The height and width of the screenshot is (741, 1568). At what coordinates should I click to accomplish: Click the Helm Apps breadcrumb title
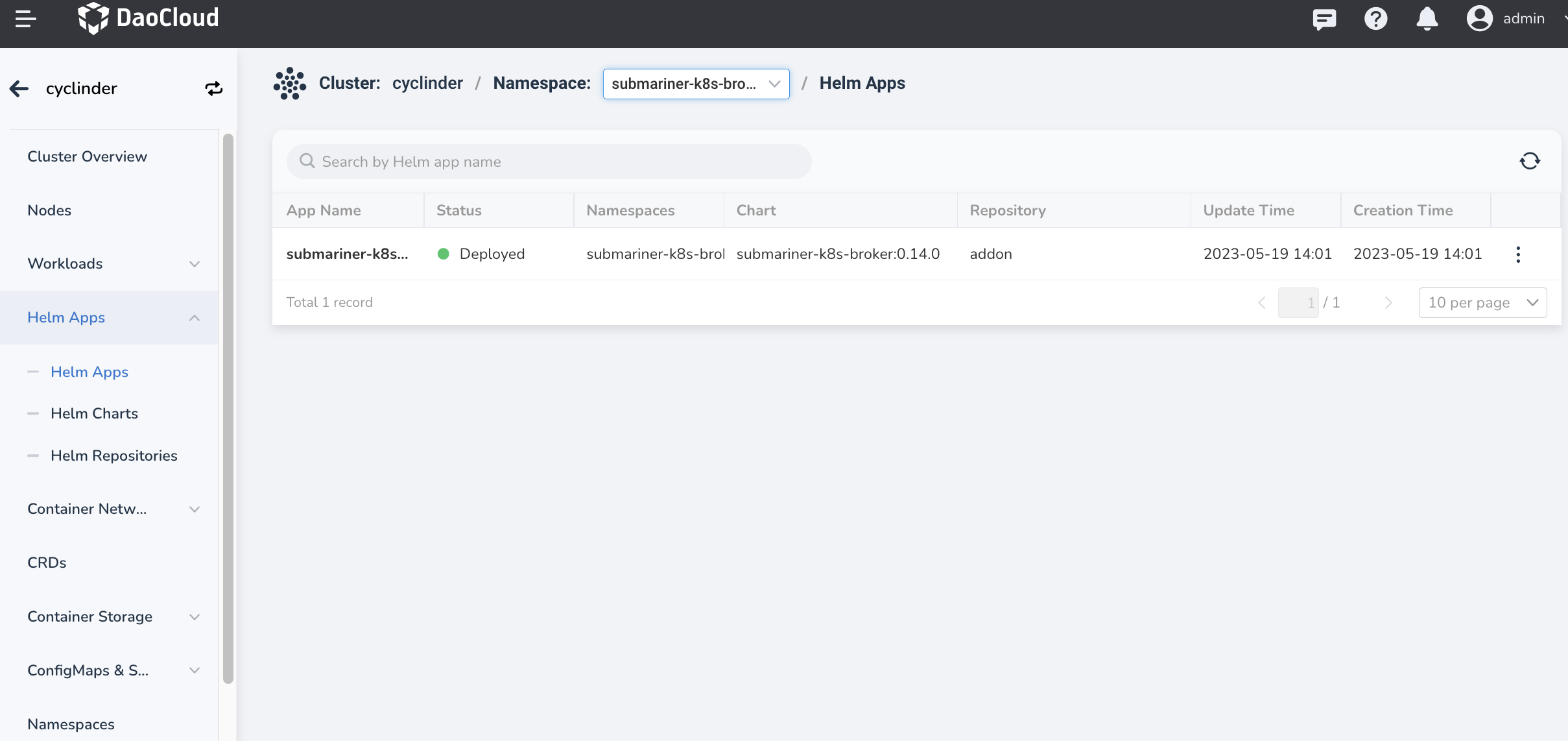[x=862, y=83]
